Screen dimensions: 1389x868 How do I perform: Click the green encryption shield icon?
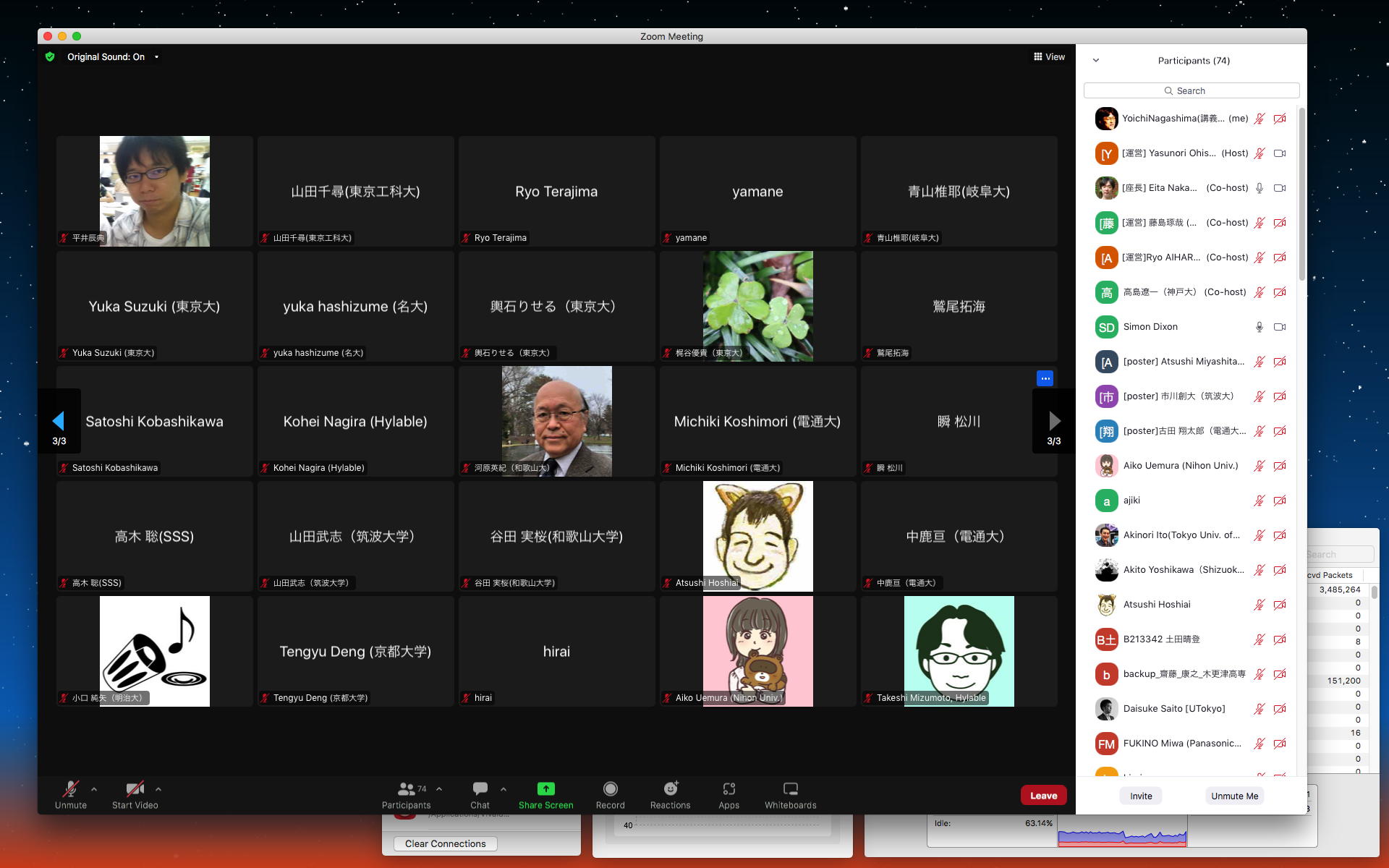coord(50,56)
